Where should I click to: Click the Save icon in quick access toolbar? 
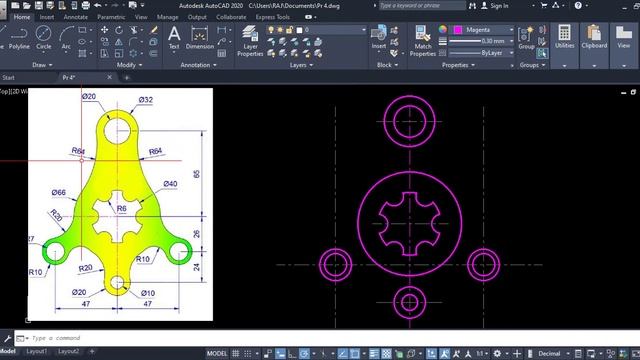tap(39, 6)
